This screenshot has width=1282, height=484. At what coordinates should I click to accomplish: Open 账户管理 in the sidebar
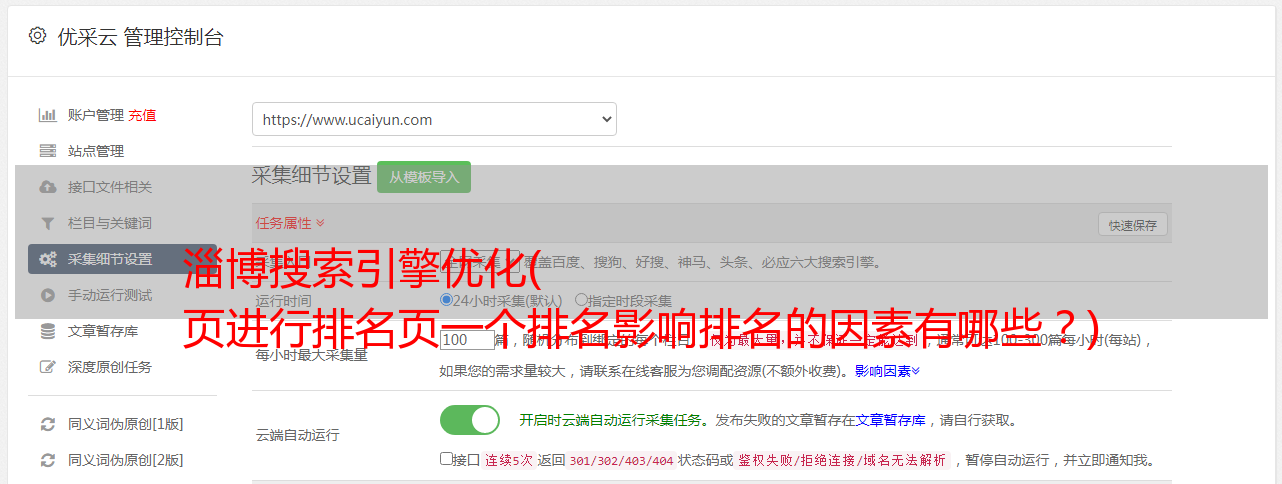[x=96, y=115]
